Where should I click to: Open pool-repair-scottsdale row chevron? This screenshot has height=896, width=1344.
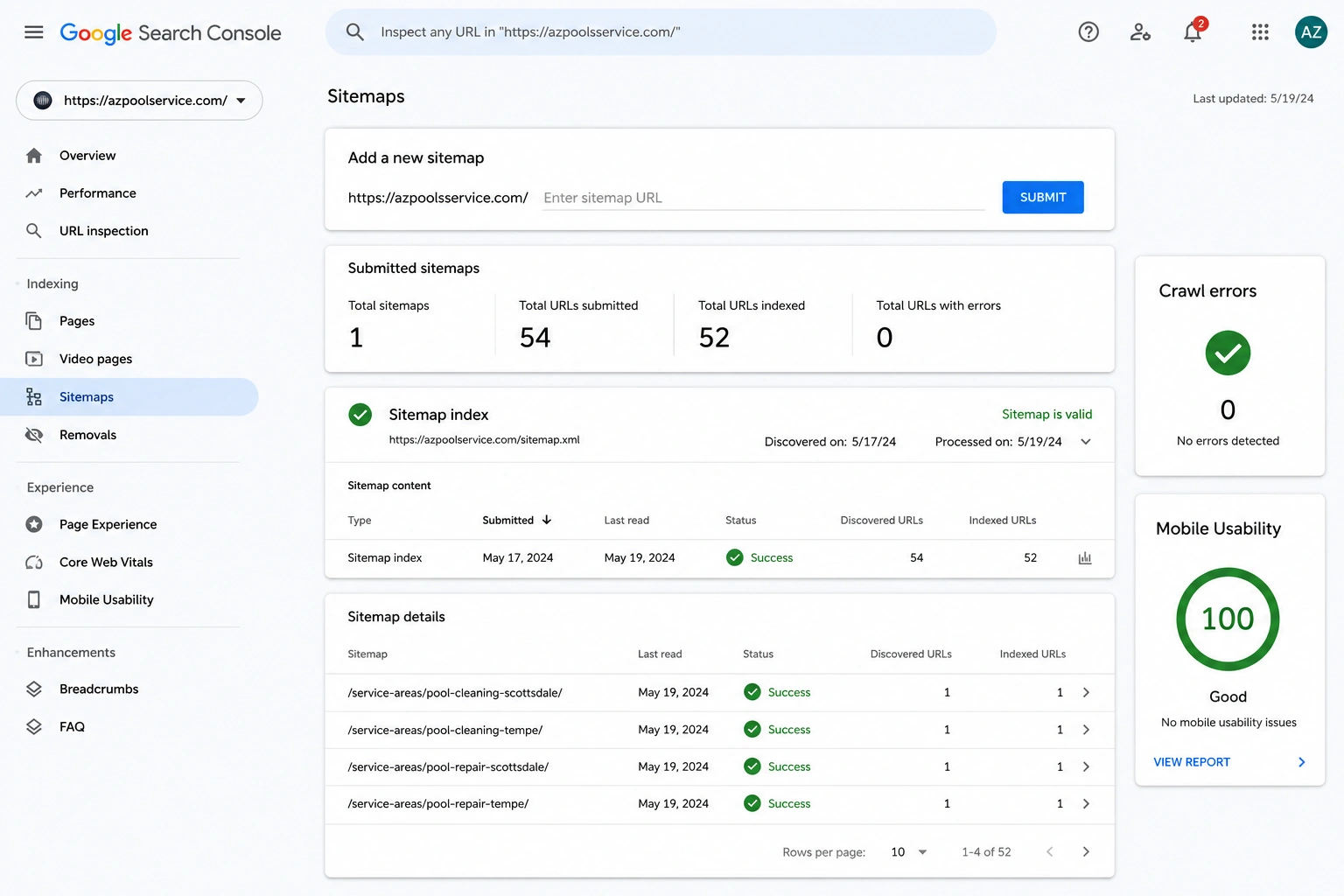coord(1086,766)
